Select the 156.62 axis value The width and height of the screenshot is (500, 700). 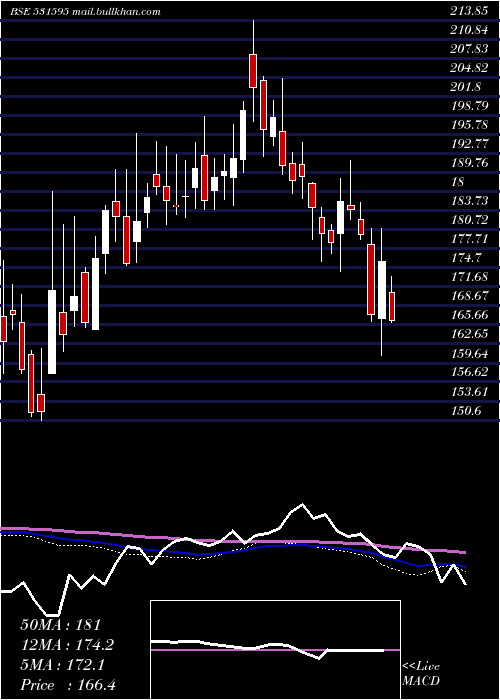(x=469, y=371)
